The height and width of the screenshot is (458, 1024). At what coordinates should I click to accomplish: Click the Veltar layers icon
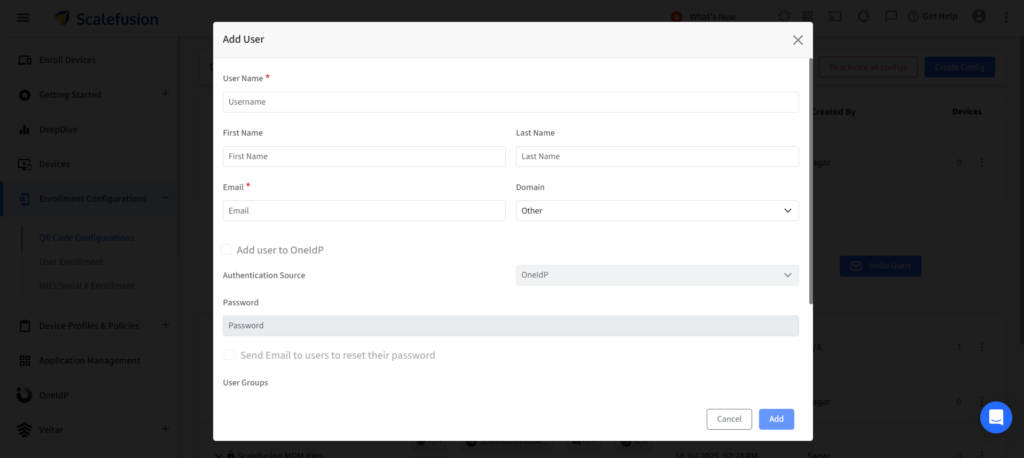pyautogui.click(x=24, y=430)
